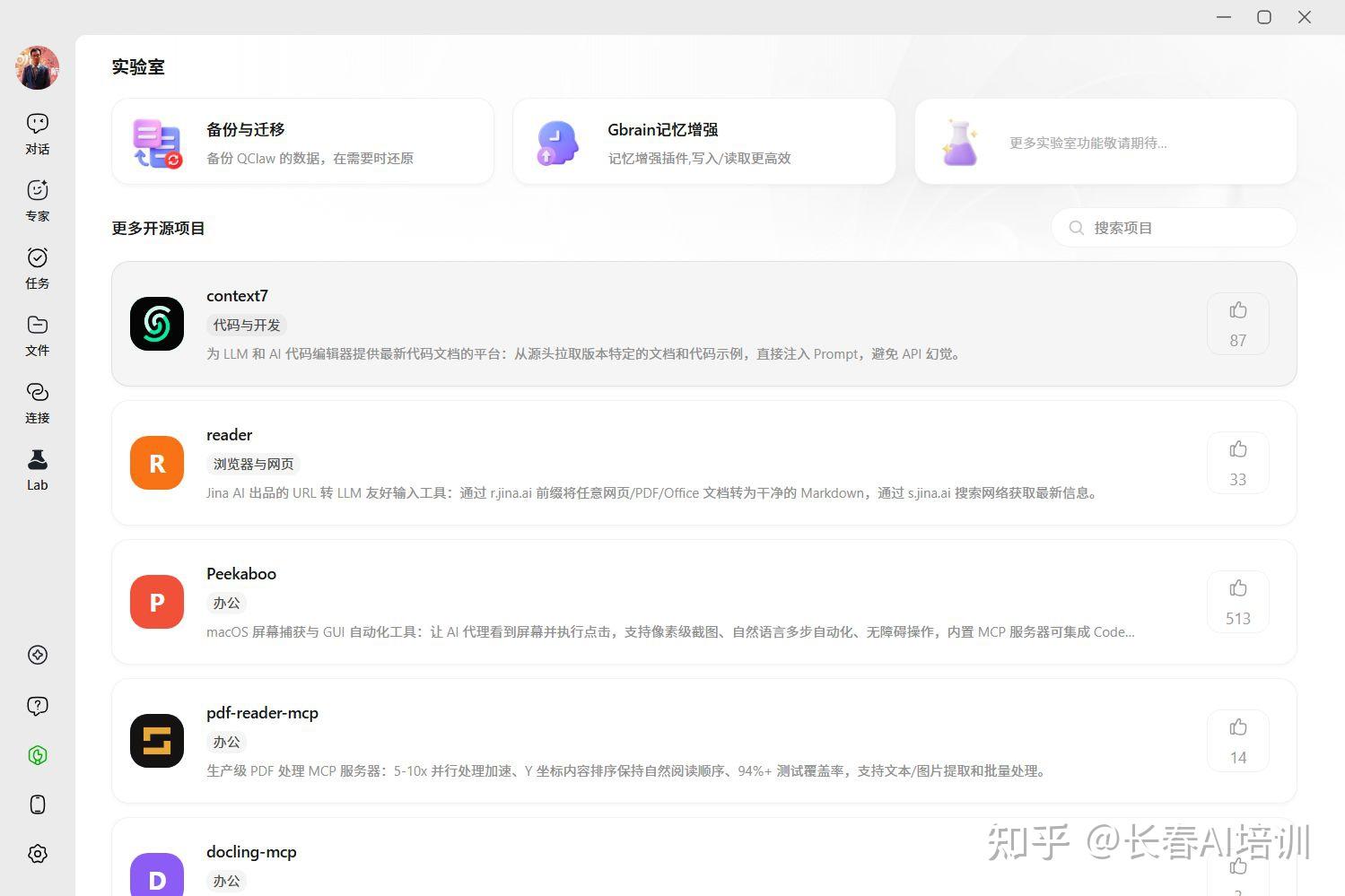Open the help question-mark icon
Screen dimensions: 1345x896
[38, 706]
